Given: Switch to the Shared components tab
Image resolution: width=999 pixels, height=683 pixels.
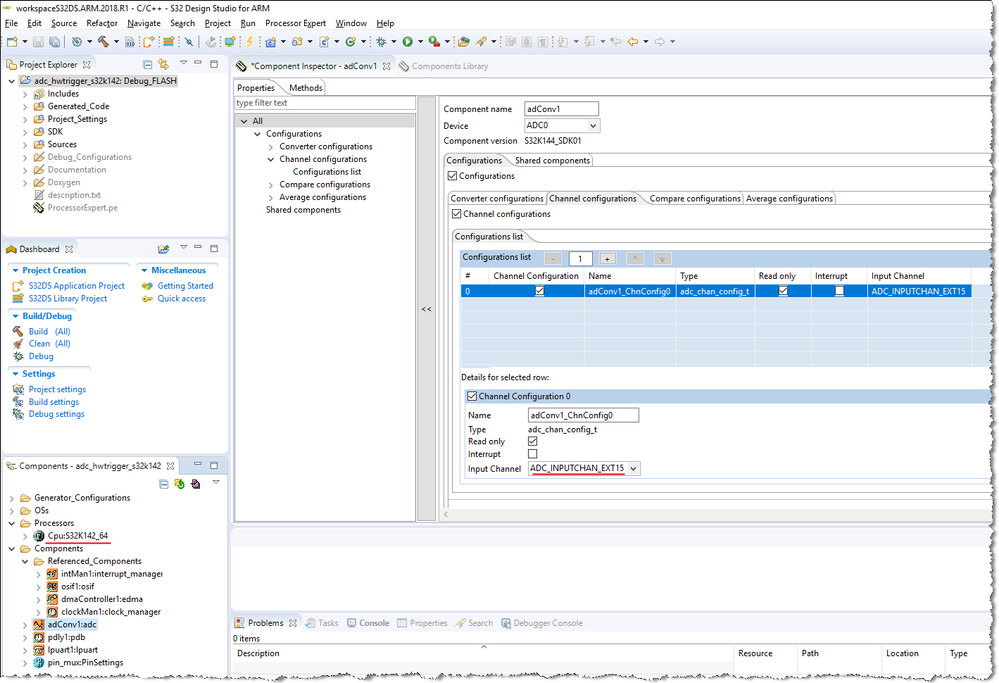Looking at the screenshot, I should [552, 161].
